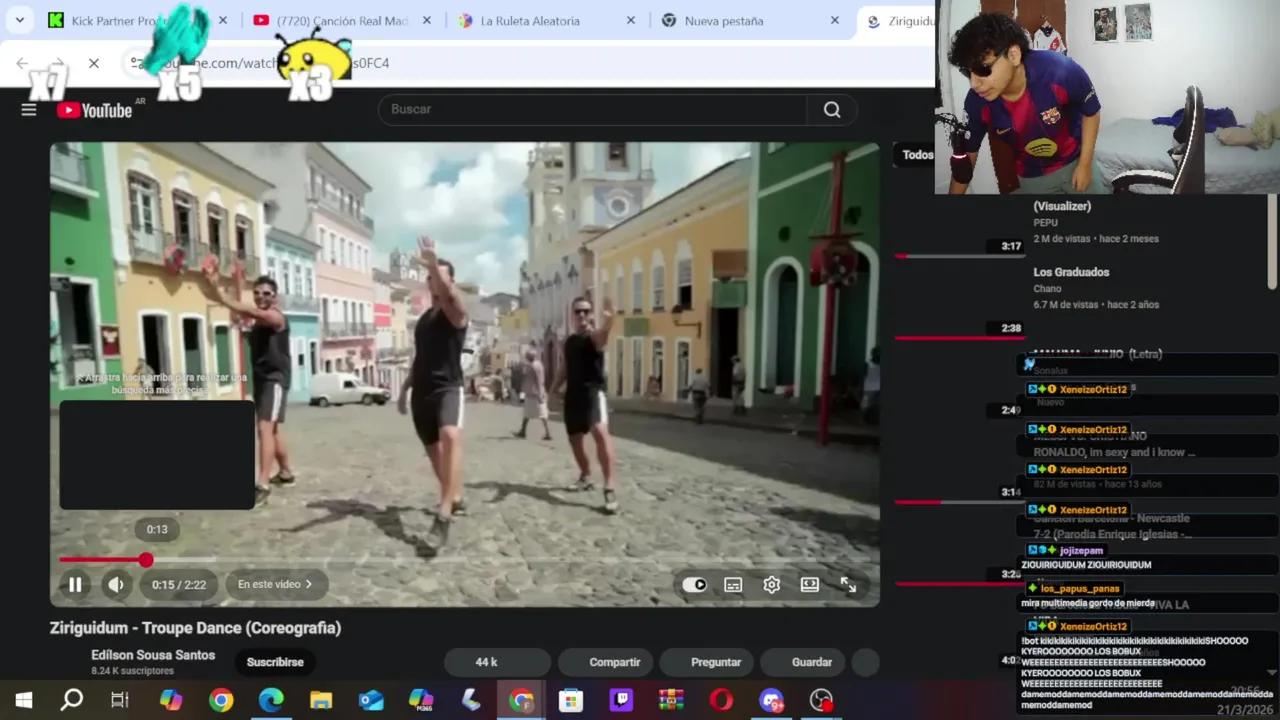Image resolution: width=1280 pixels, height=720 pixels.
Task: Open the 2:38 duration video thumbnail
Action: 960,300
